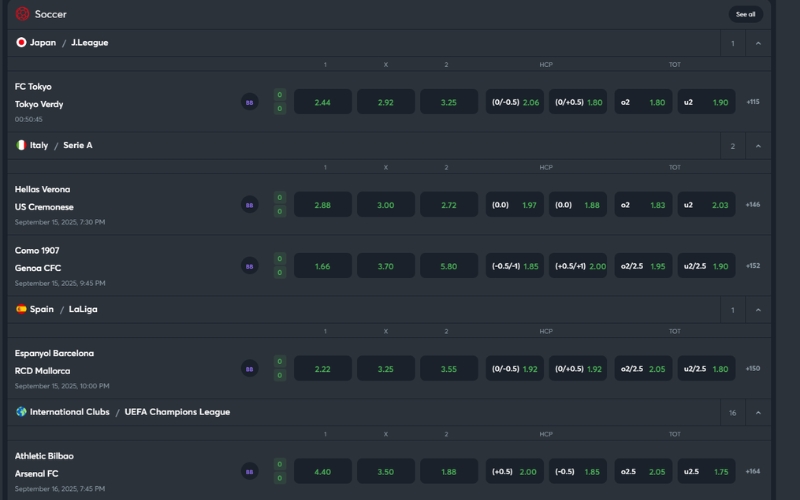Select FC Tokyo home win odds 2.44
Viewport: 800px width, 500px height.
[x=322, y=102]
